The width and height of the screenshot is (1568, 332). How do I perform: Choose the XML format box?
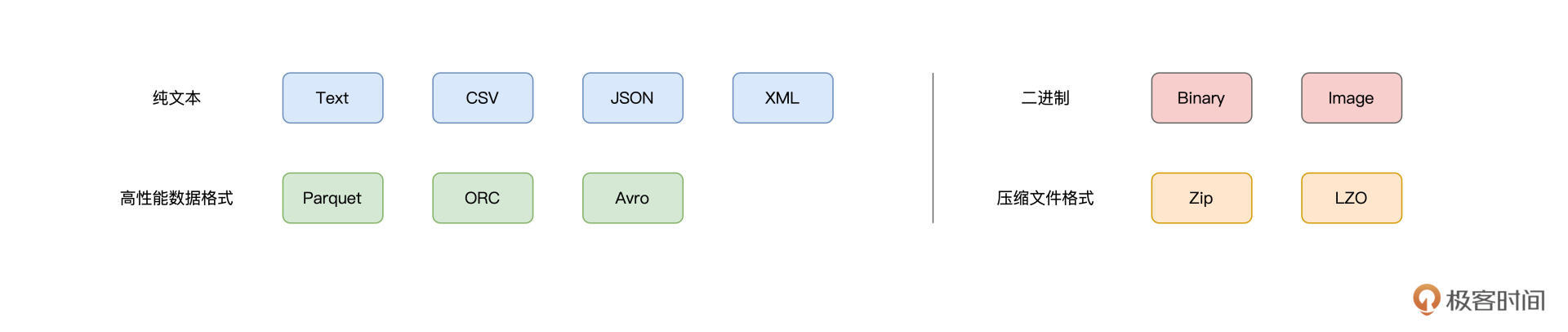(x=782, y=98)
